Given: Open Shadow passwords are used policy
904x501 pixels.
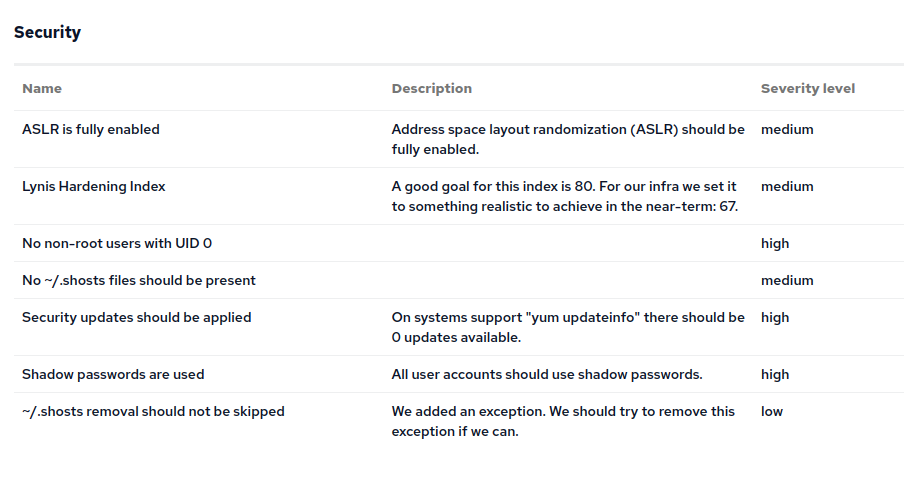Looking at the screenshot, I should (x=113, y=374).
